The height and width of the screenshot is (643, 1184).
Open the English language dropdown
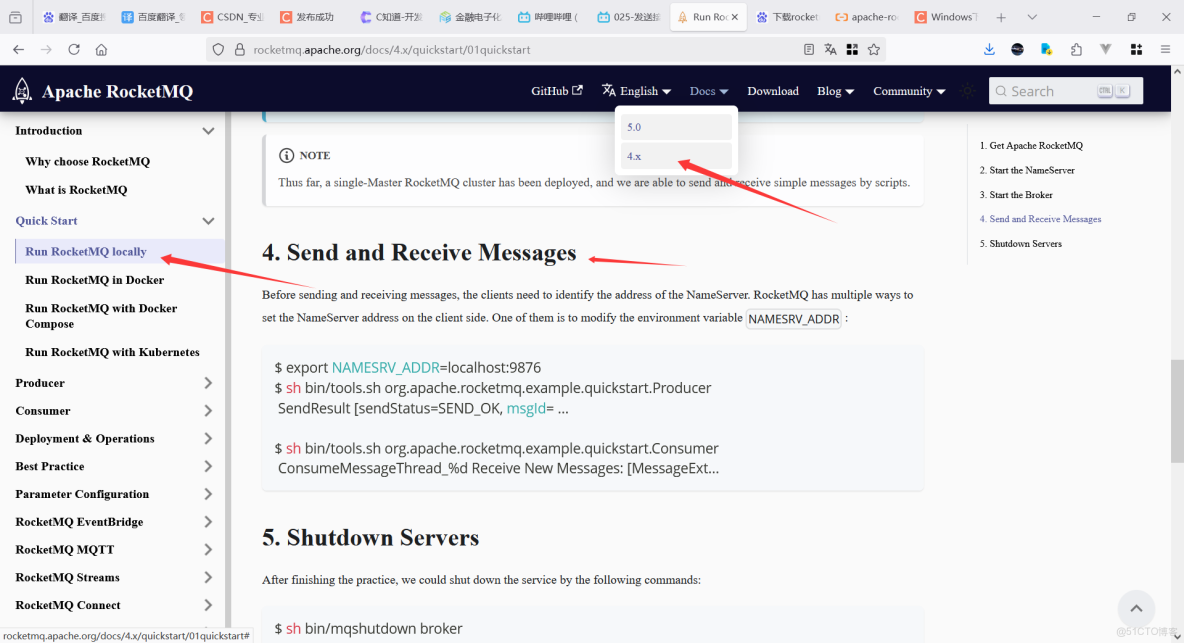[637, 91]
